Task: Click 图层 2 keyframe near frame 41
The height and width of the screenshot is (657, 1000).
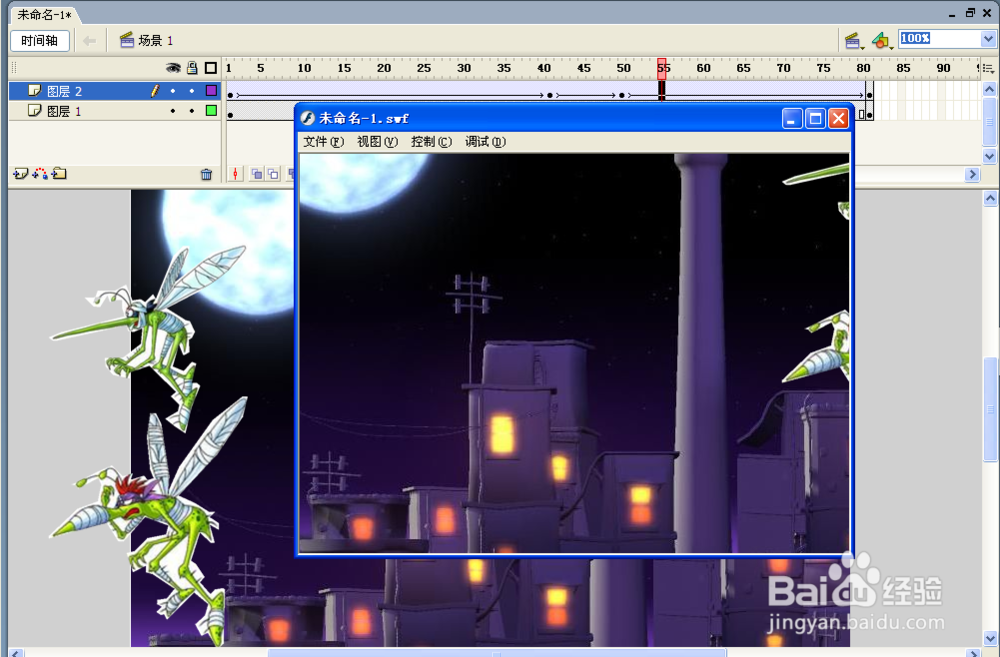Action: 550,96
